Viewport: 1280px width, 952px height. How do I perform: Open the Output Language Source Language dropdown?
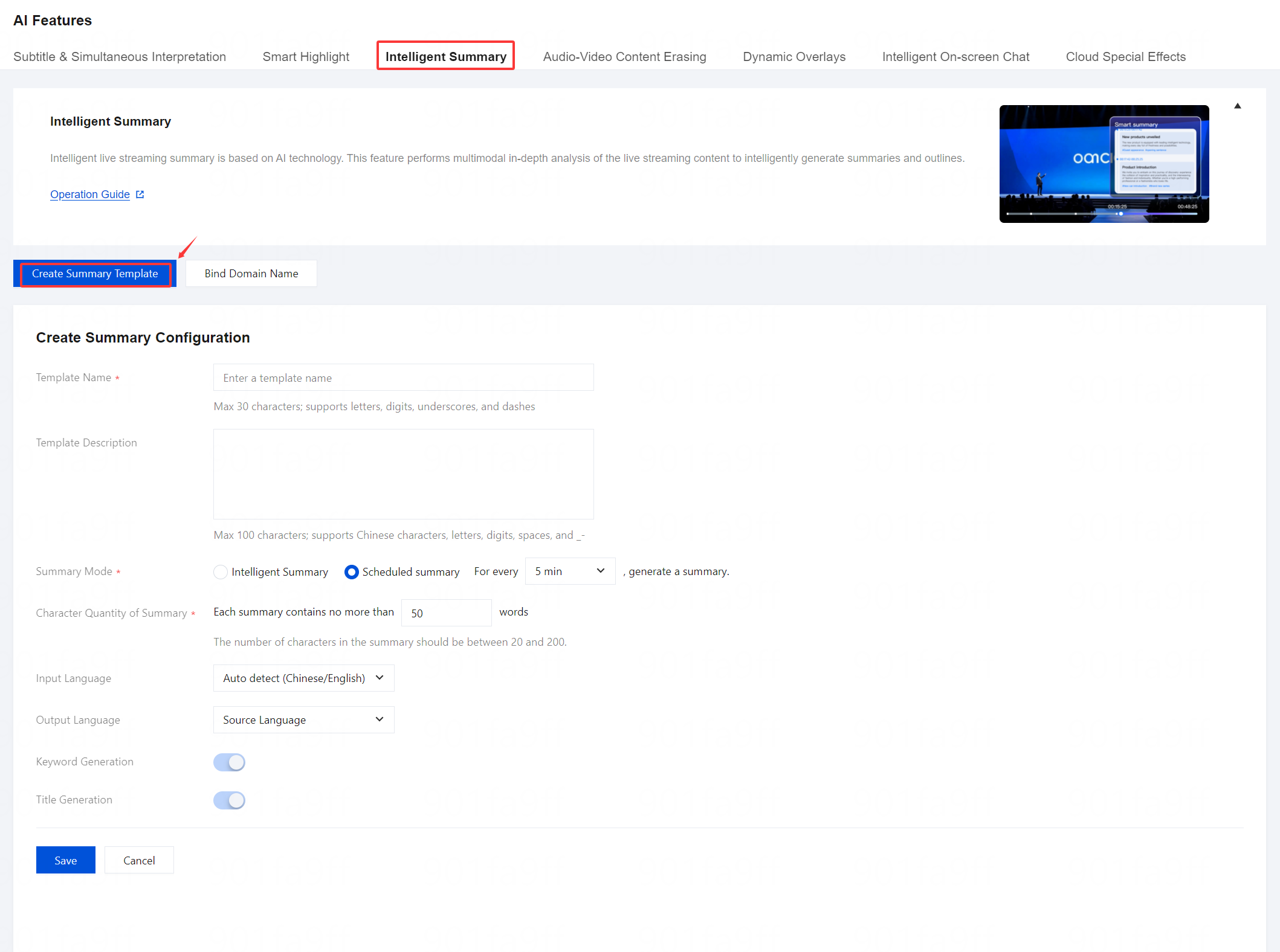click(x=303, y=720)
